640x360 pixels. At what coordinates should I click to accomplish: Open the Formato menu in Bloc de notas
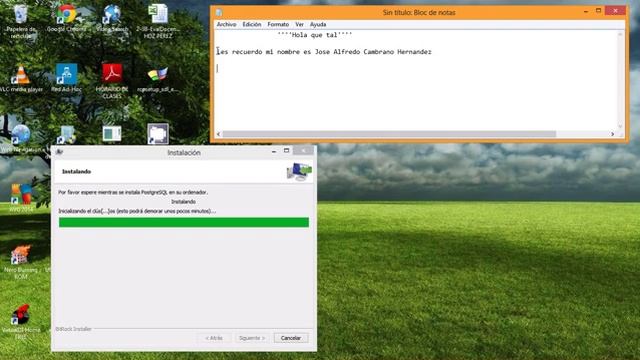(278, 24)
